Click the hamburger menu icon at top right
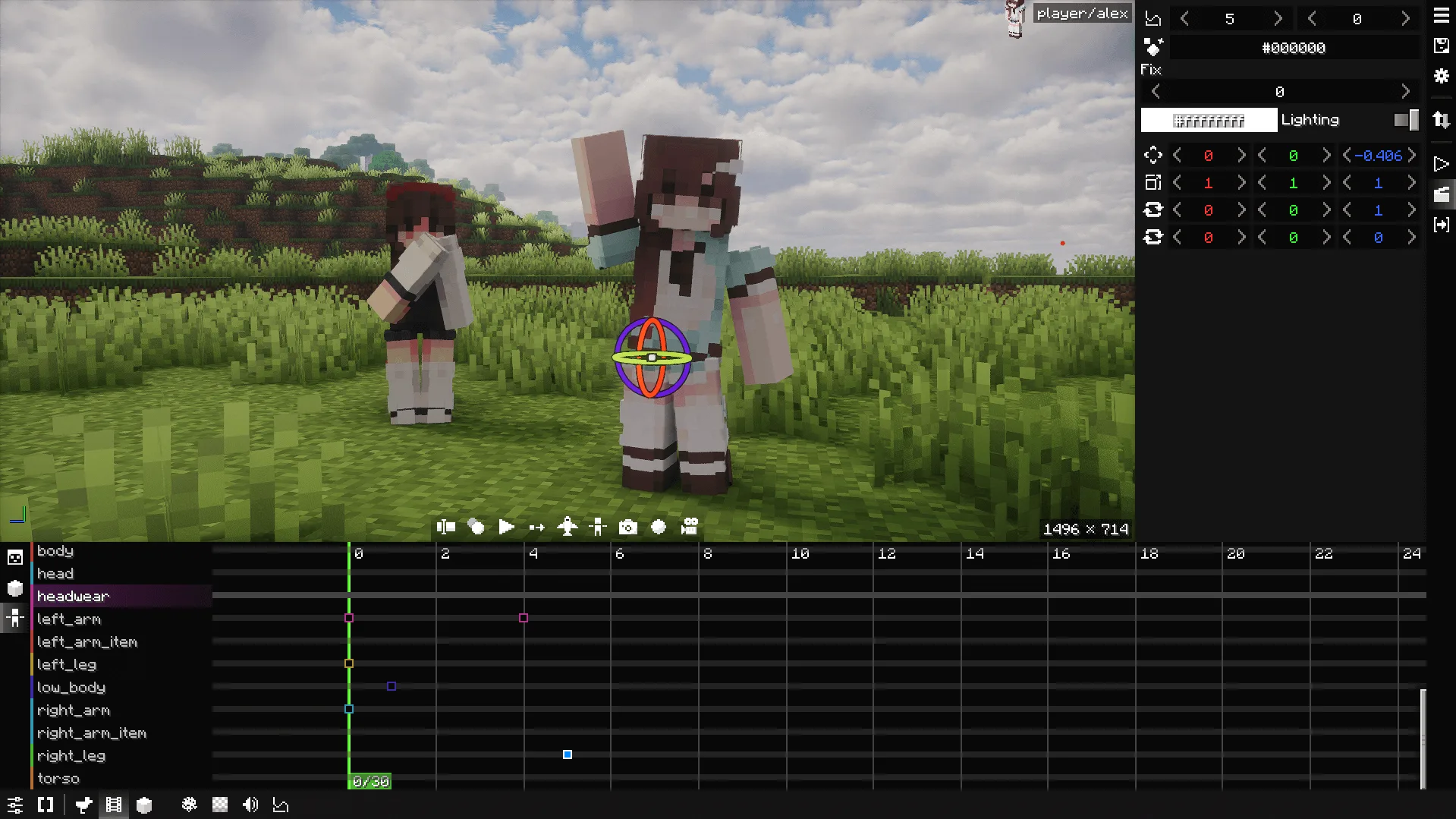Image resolution: width=1456 pixels, height=819 pixels. [x=1442, y=17]
